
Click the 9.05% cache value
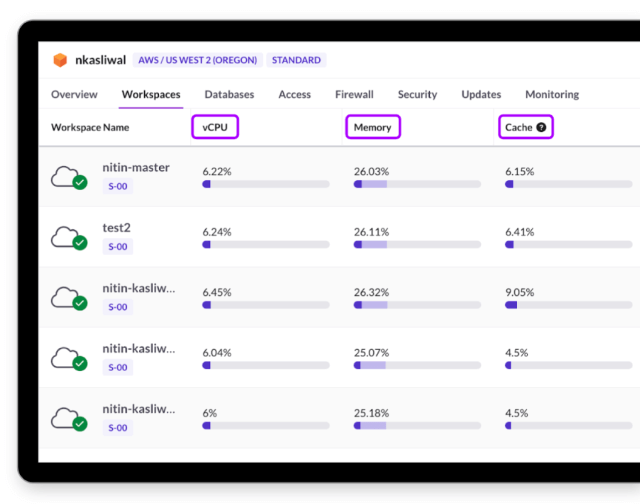click(520, 292)
